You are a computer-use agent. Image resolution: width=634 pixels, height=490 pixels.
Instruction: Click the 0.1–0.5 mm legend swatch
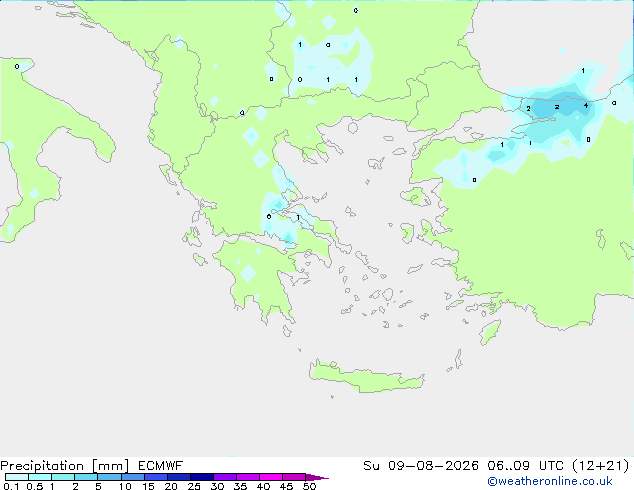tap(17, 477)
